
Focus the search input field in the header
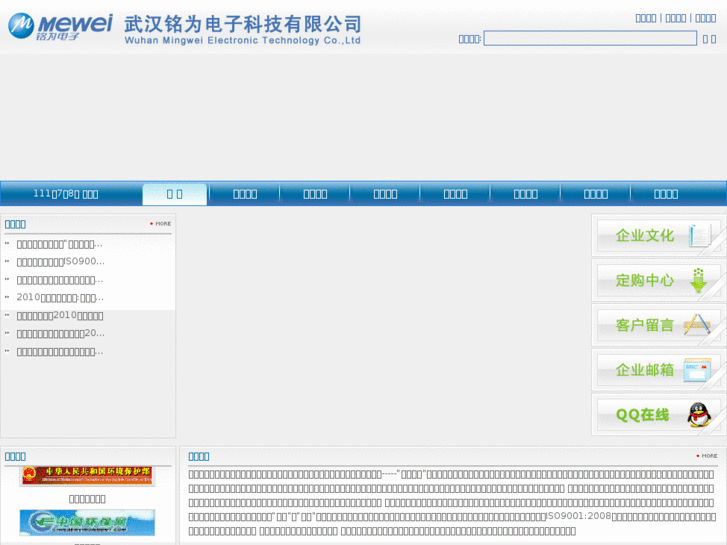coord(590,38)
